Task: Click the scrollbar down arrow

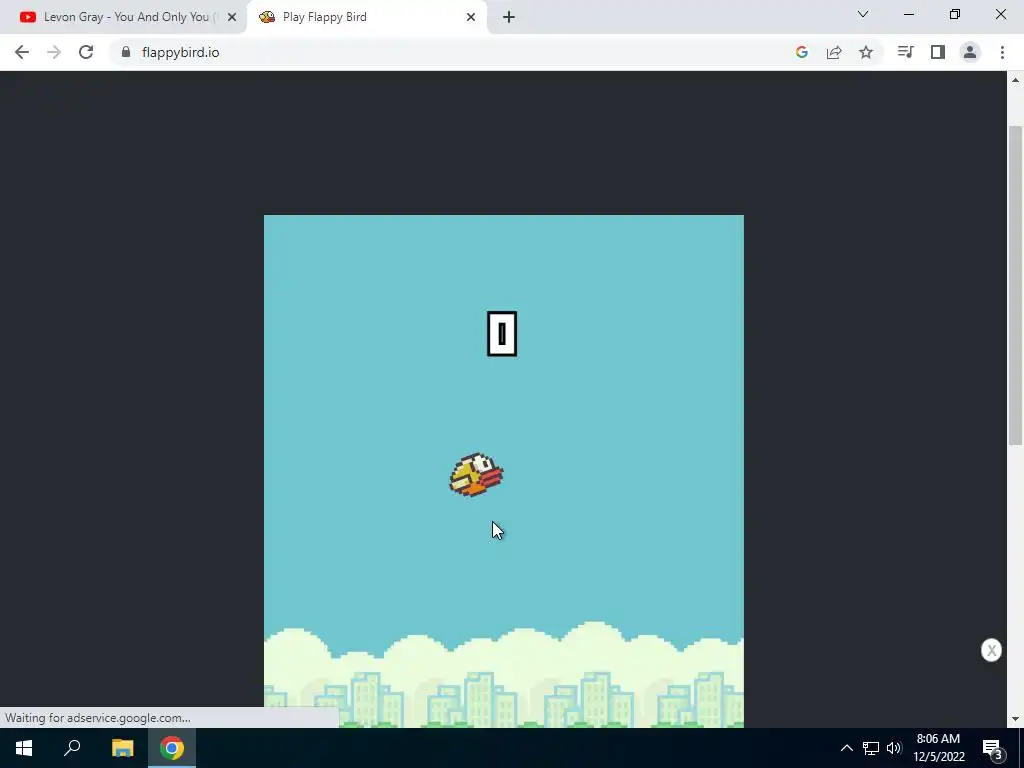Action: (1015, 719)
